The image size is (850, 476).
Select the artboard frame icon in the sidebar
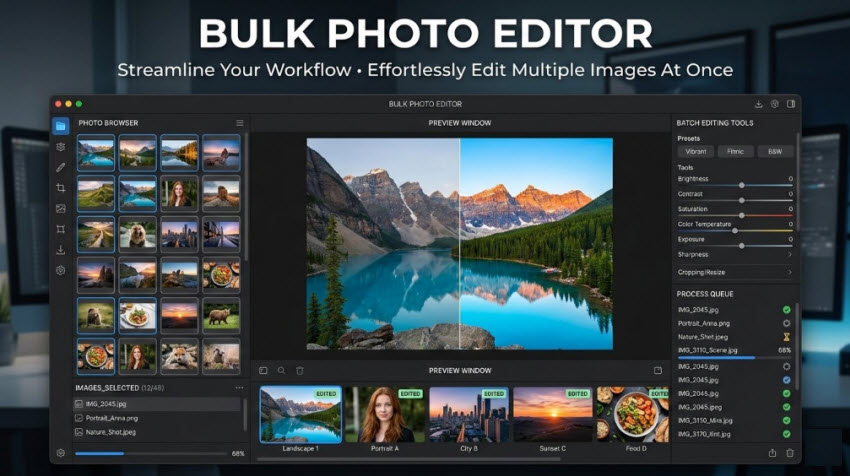61,229
